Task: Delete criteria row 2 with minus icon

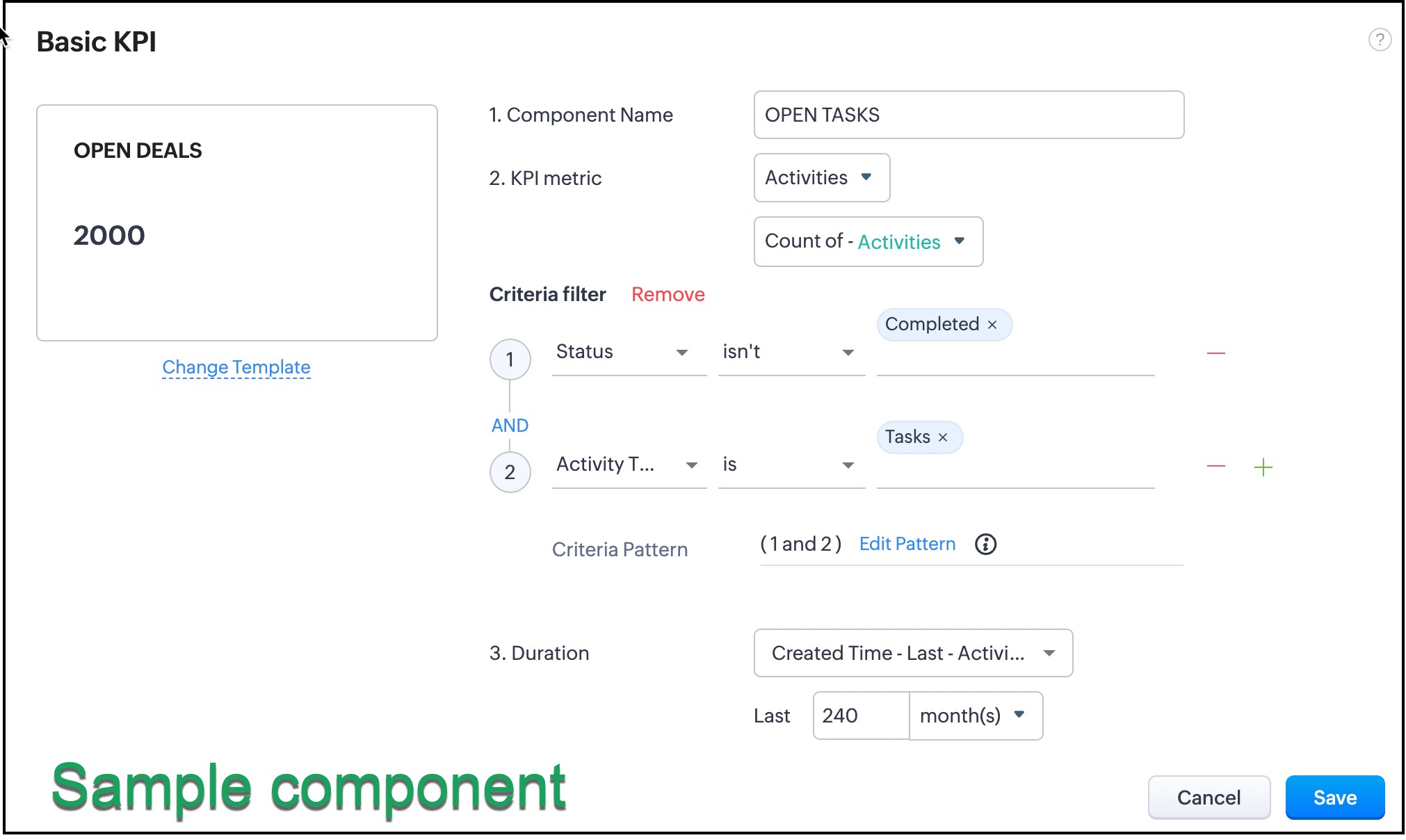Action: click(x=1215, y=466)
